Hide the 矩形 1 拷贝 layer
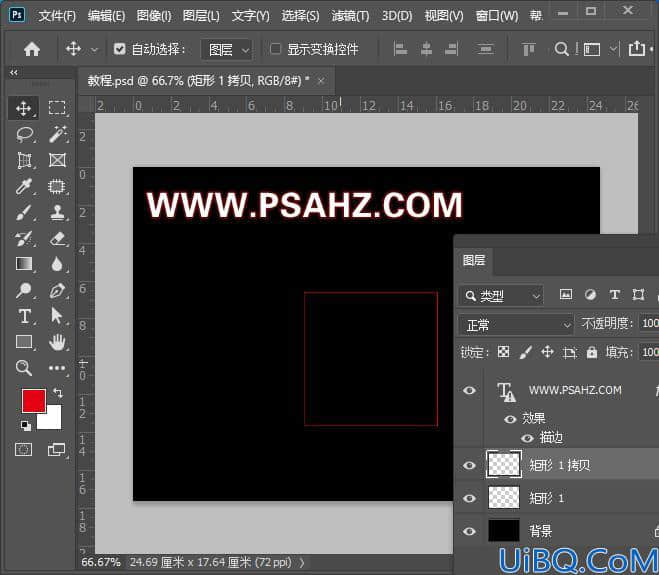Screen dimensions: 659x575 (x=469, y=465)
